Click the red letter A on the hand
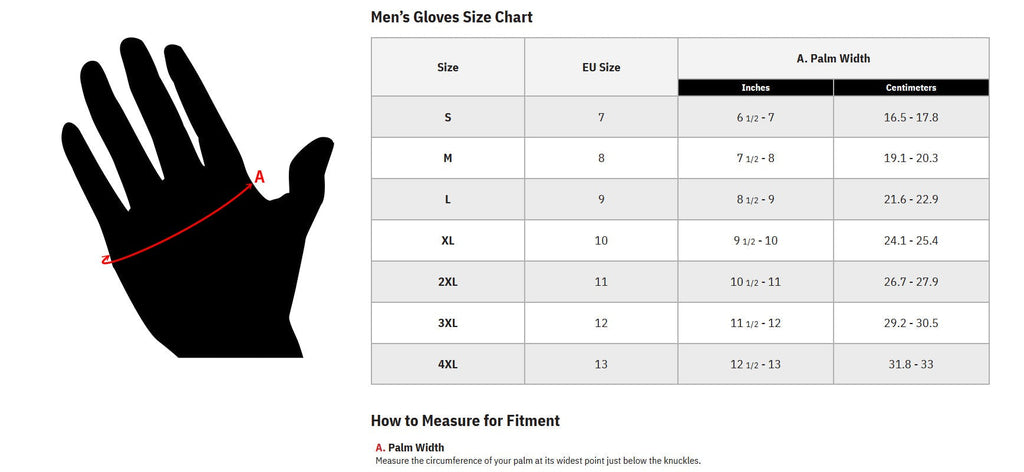The width and height of the screenshot is (1024, 472). [x=259, y=177]
